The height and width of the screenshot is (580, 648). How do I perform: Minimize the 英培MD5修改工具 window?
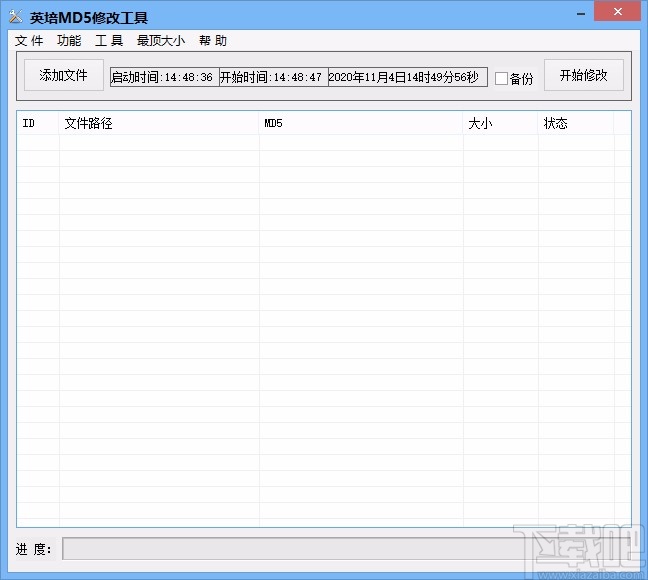tap(581, 13)
